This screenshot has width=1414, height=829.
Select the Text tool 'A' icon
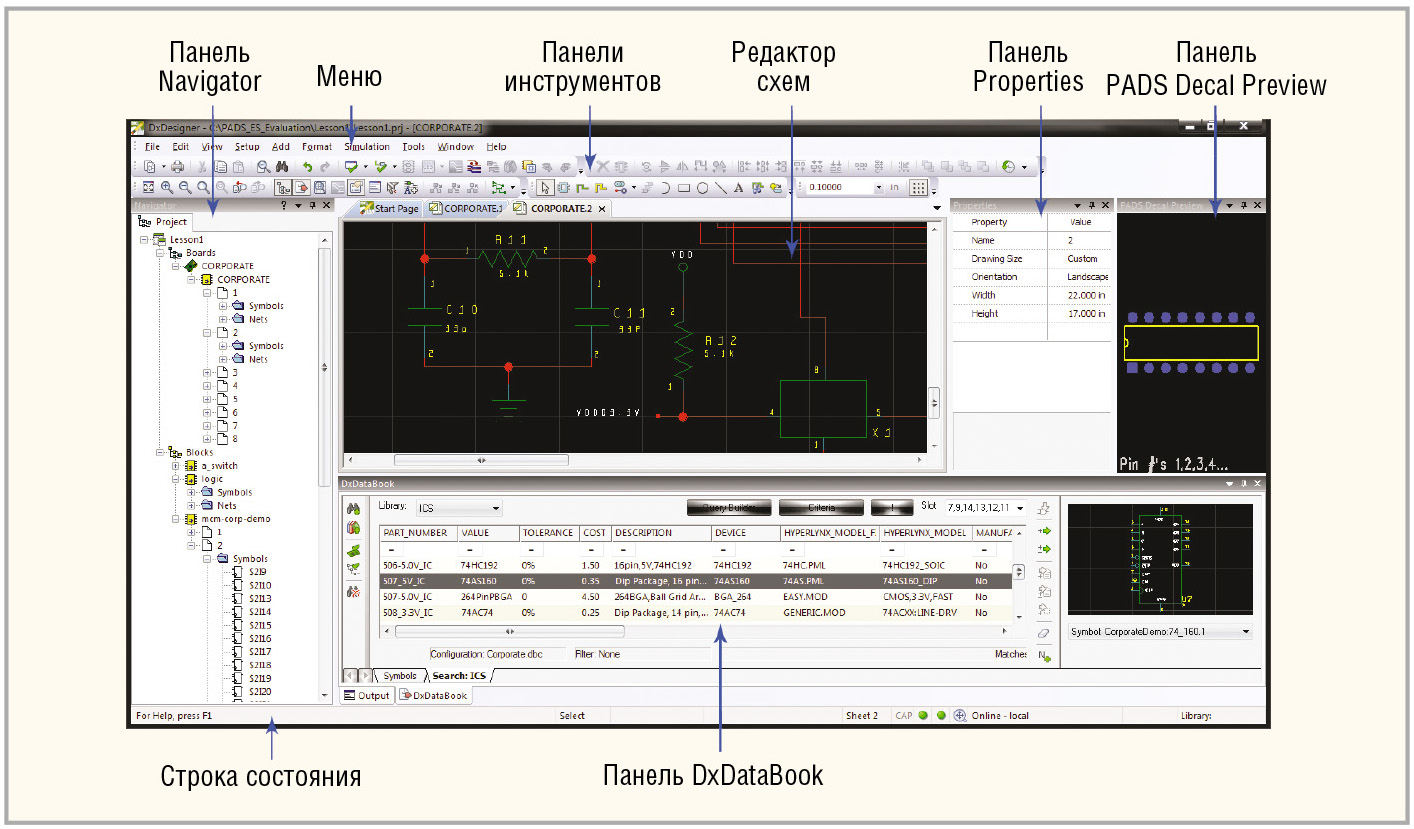click(x=738, y=187)
